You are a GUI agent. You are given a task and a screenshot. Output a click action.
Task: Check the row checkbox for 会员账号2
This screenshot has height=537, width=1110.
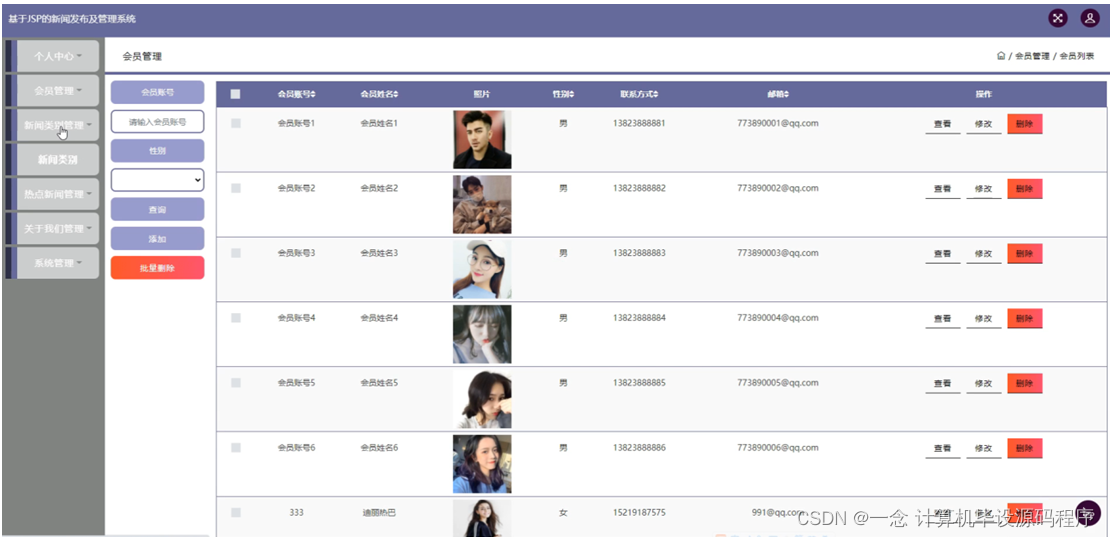click(x=236, y=188)
